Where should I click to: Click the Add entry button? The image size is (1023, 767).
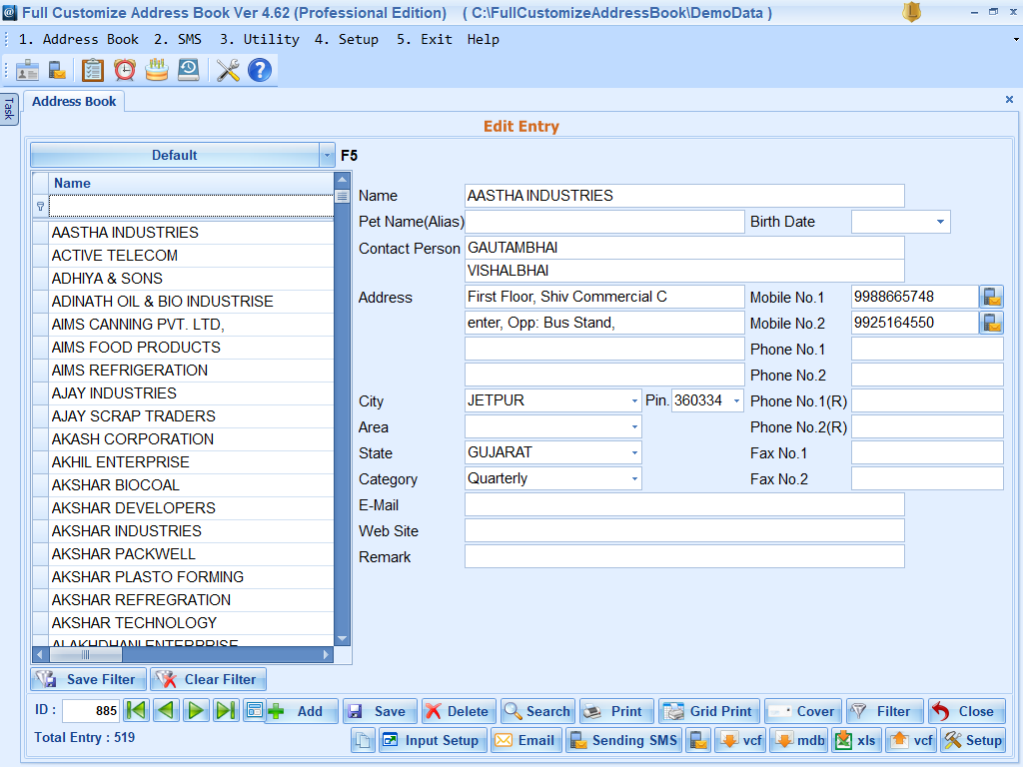302,711
